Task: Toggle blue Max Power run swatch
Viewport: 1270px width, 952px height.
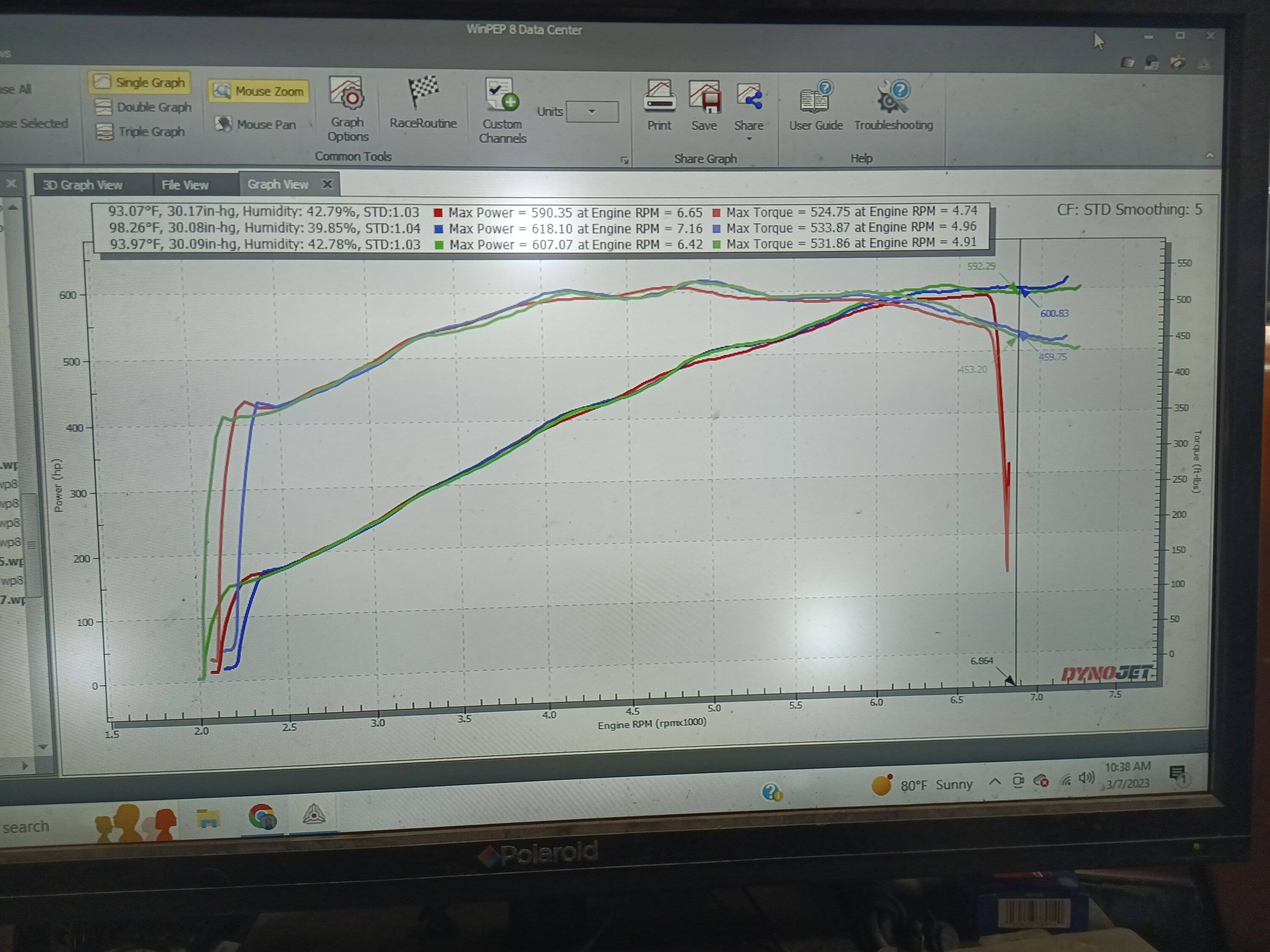Action: coord(439,229)
